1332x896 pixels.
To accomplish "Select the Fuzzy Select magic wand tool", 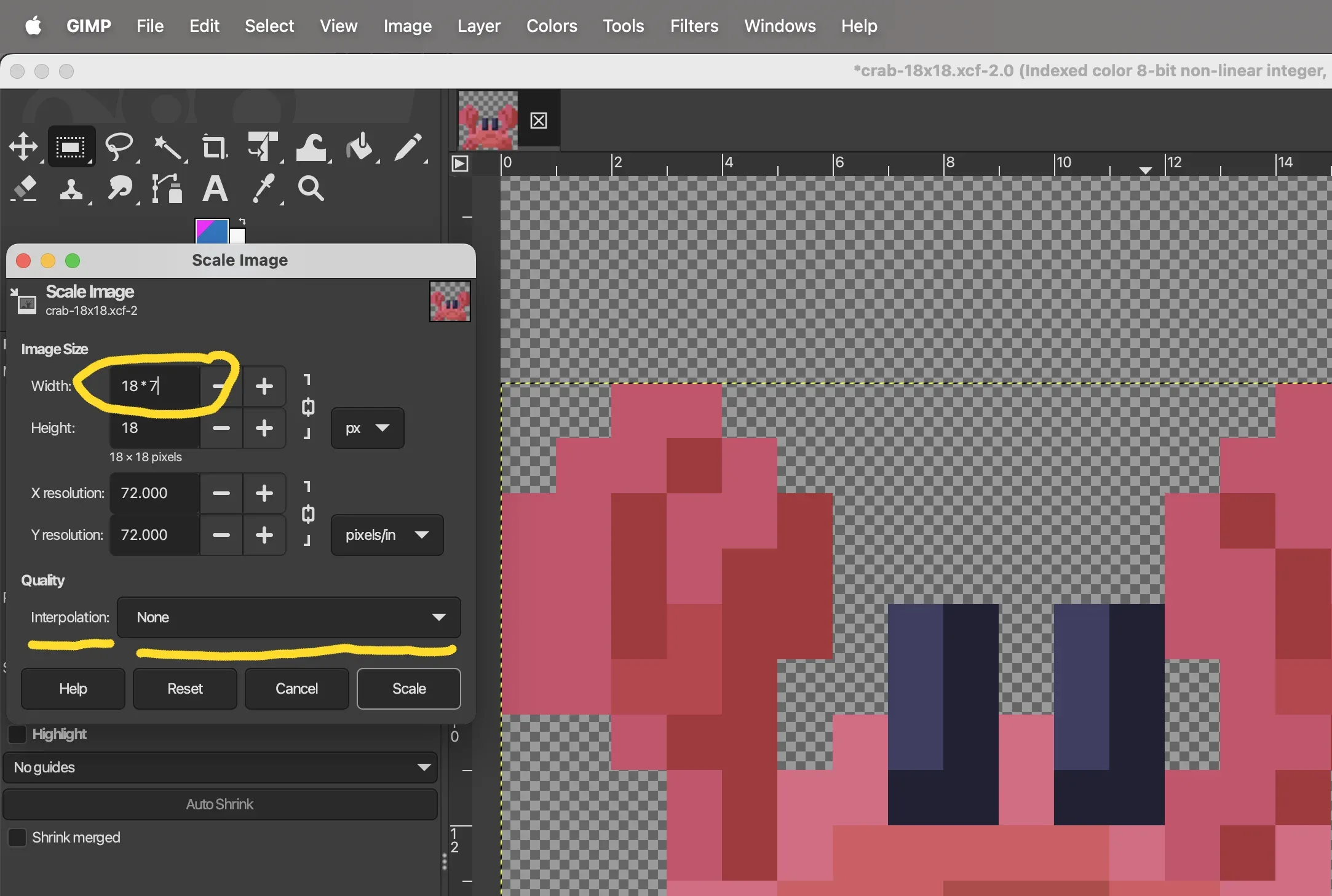I will 169,146.
